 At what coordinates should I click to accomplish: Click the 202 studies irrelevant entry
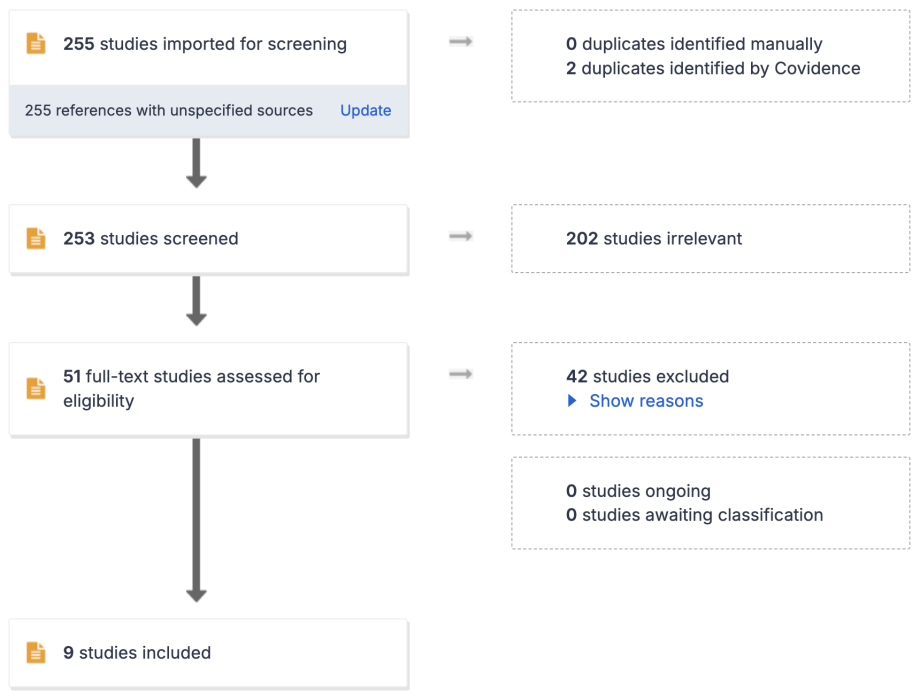(x=654, y=239)
